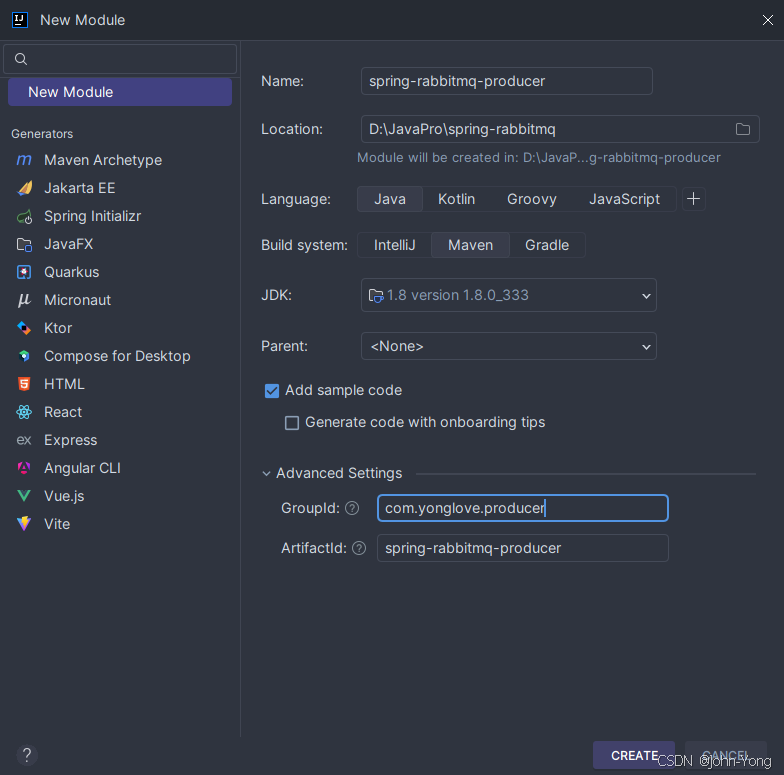Click the Jakarta EE sail icon

pyautogui.click(x=24, y=188)
